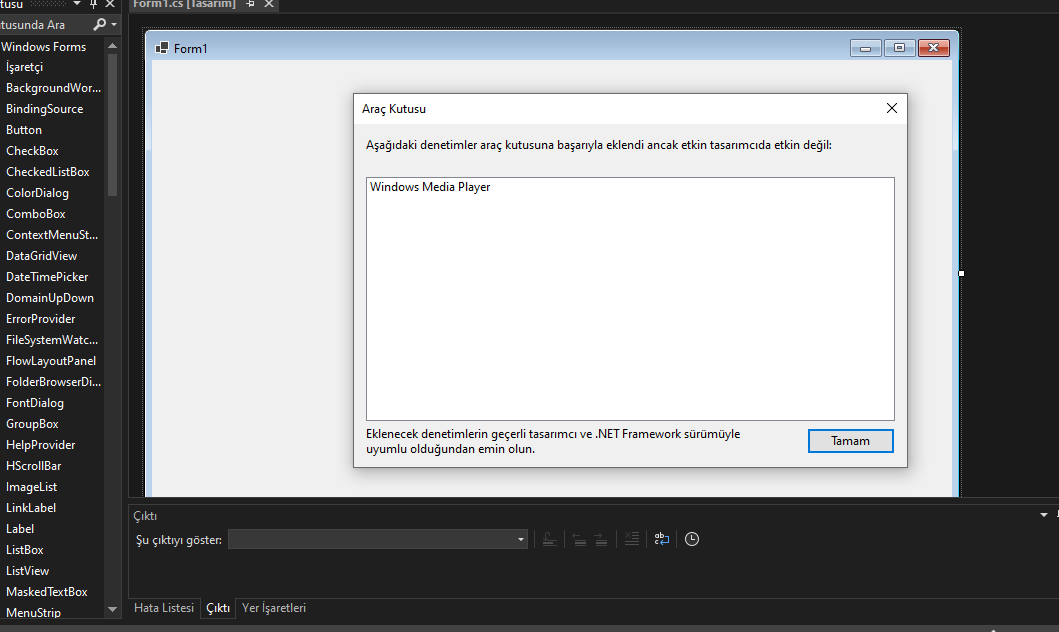Select ImageList in toolbox
This screenshot has height=632, width=1059.
pos(31,486)
